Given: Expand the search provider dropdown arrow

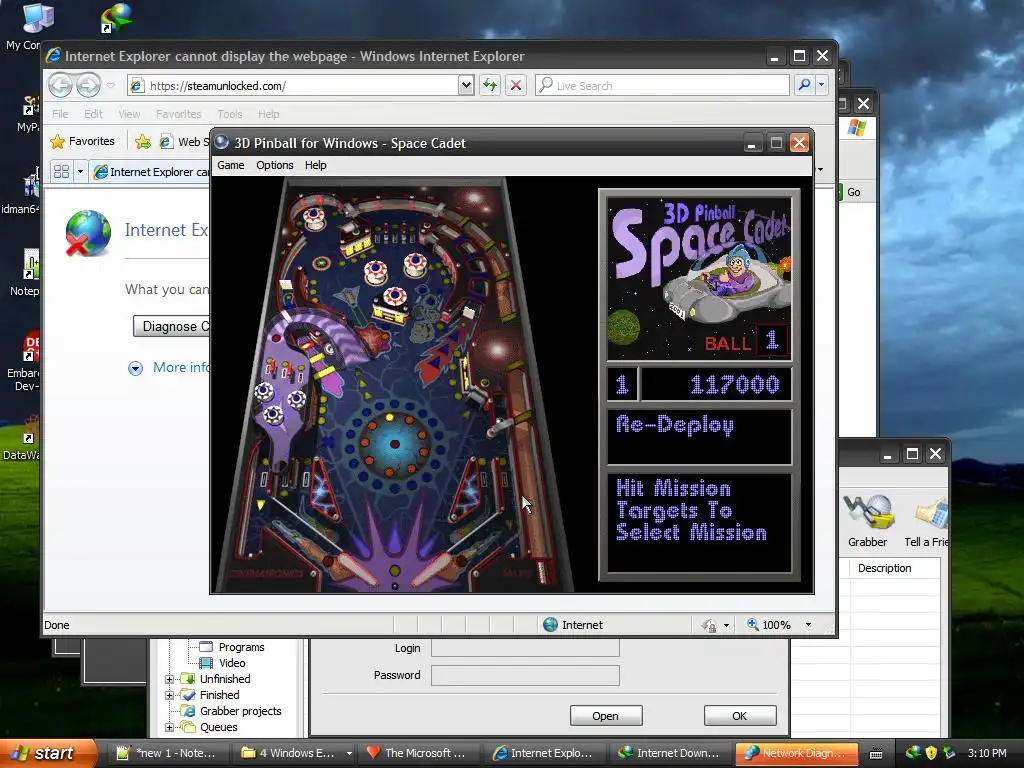Looking at the screenshot, I should tap(822, 85).
